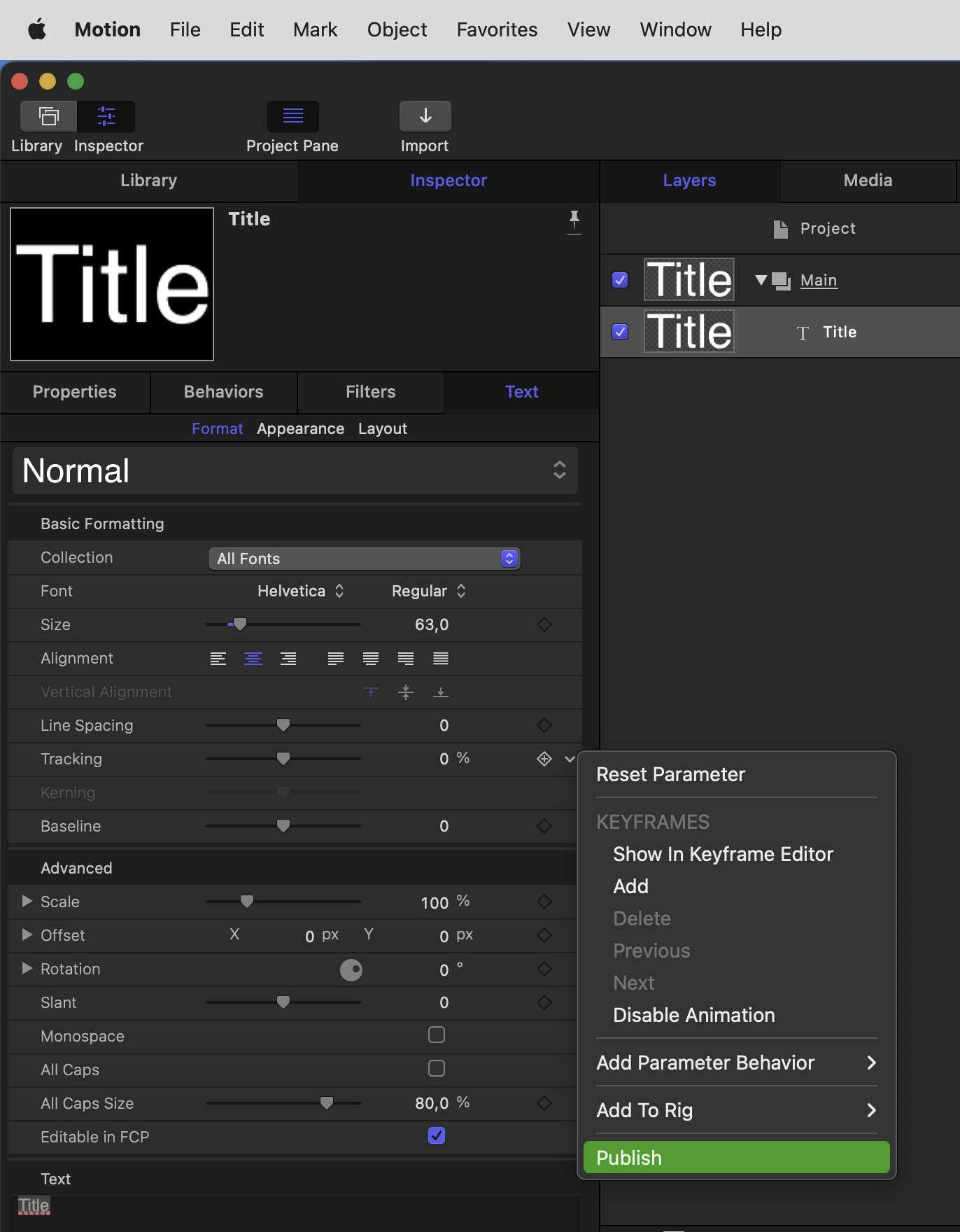
Task: Click Slant keyframe diamond icon
Action: [544, 1002]
